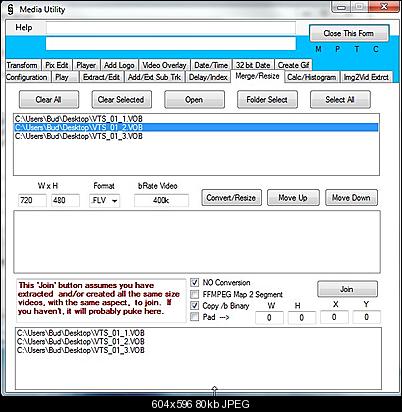402x412 pixels.
Task: Click the pad X input field
Action: pos(334,317)
